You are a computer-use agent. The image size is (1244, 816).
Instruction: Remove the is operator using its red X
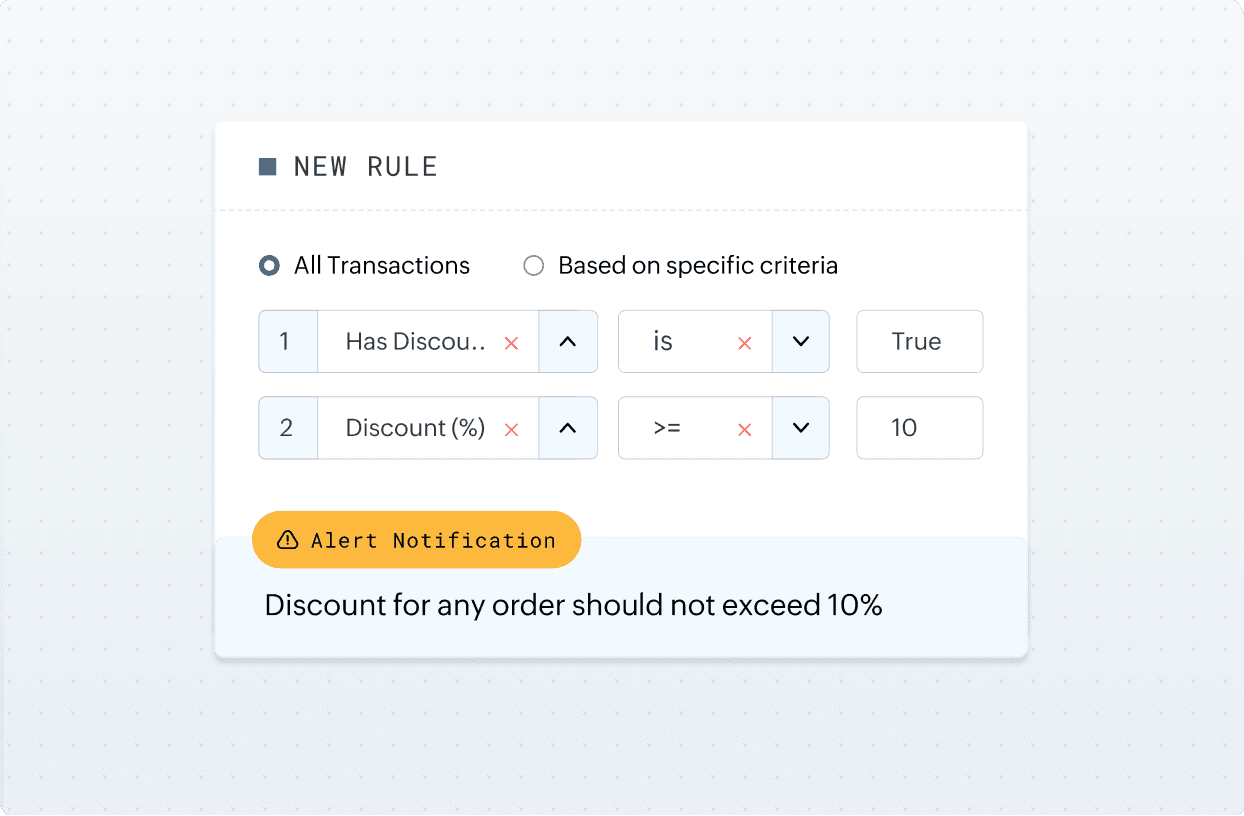click(744, 343)
